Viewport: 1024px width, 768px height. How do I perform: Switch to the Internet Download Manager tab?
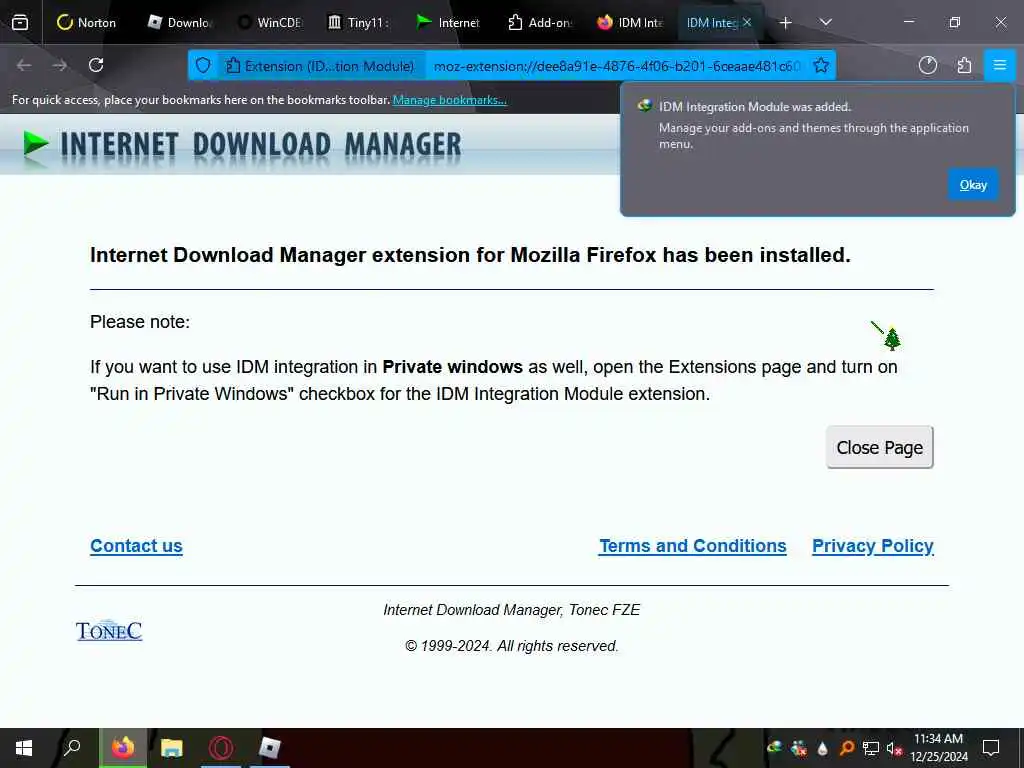(x=450, y=23)
